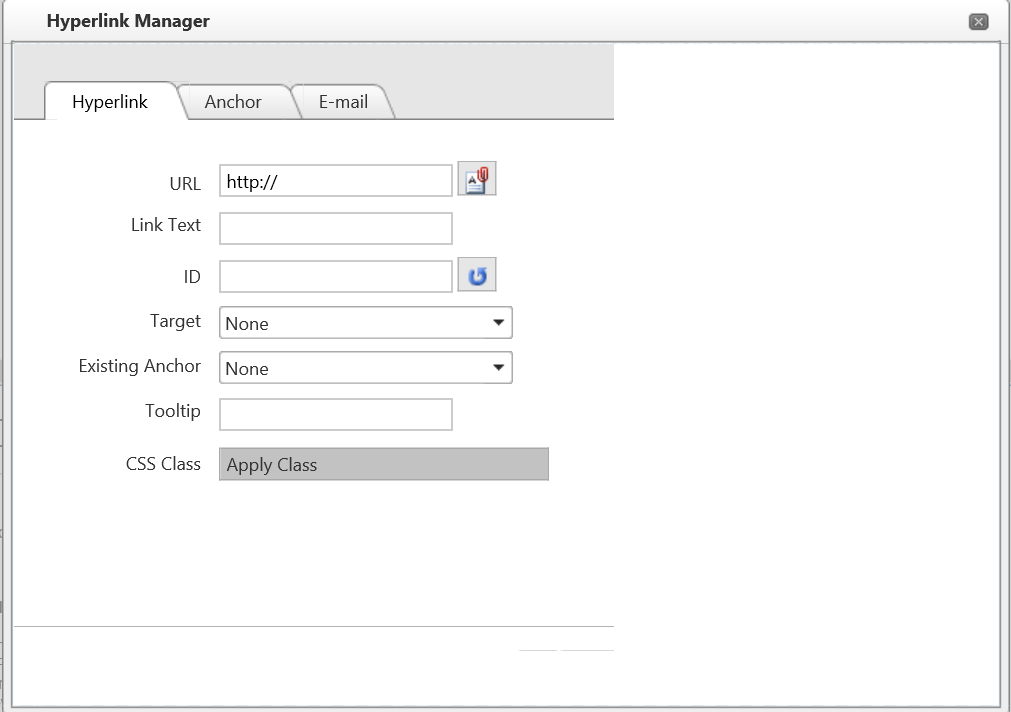Click the refresh icon next to ID field
1011x712 pixels.
pyautogui.click(x=477, y=275)
